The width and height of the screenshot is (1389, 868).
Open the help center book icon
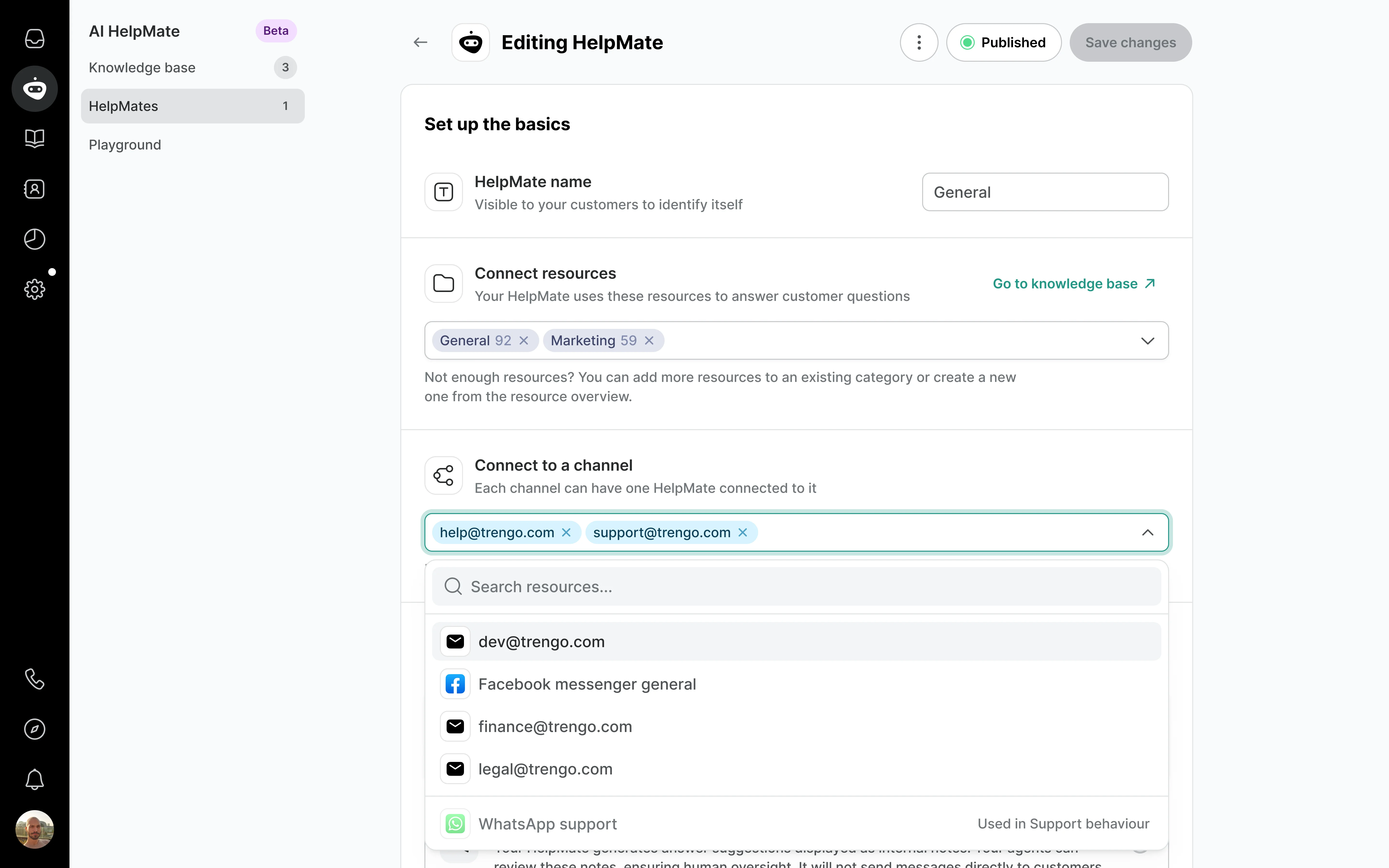34,138
